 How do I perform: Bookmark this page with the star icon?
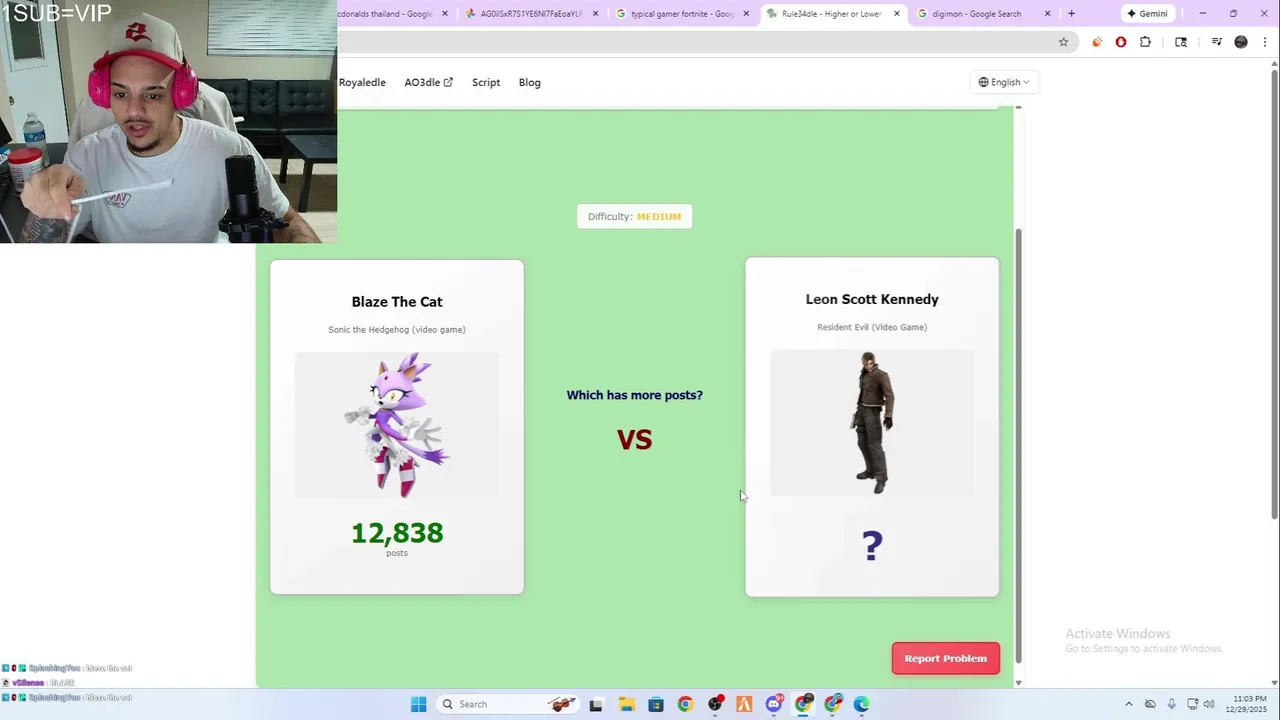tap(1063, 42)
